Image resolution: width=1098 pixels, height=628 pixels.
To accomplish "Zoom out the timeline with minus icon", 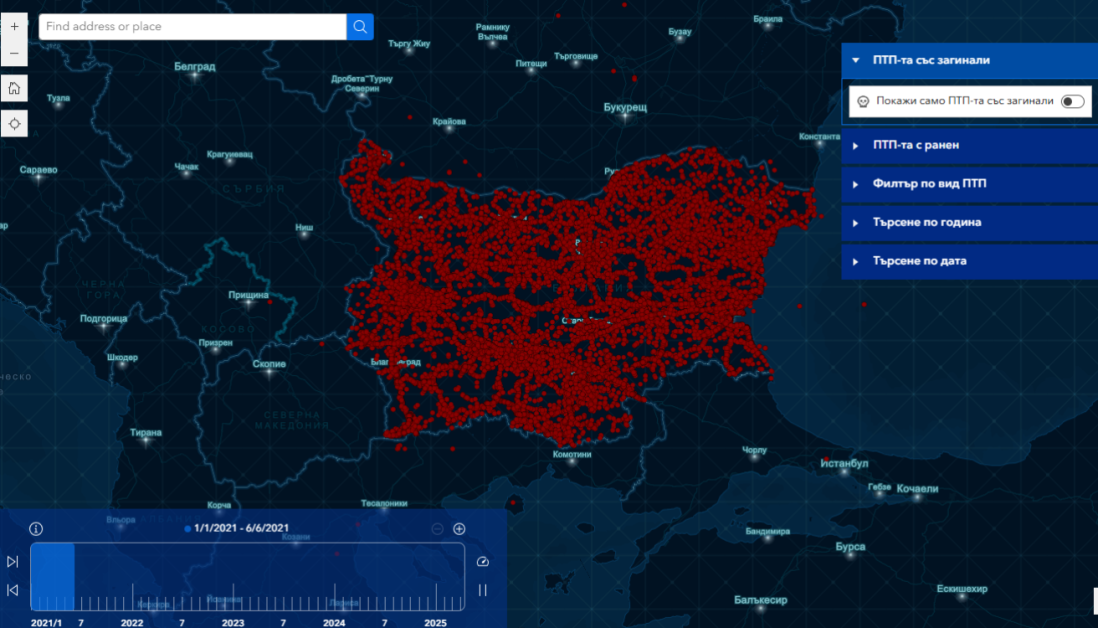I will coord(437,529).
